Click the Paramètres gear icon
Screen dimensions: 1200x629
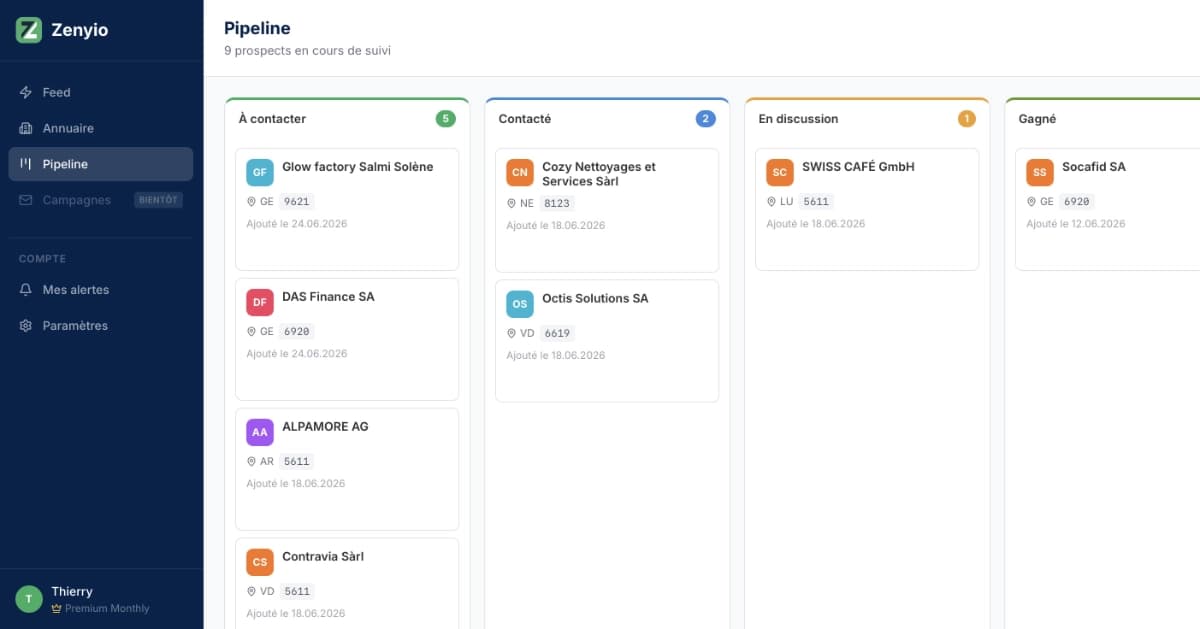coord(26,326)
